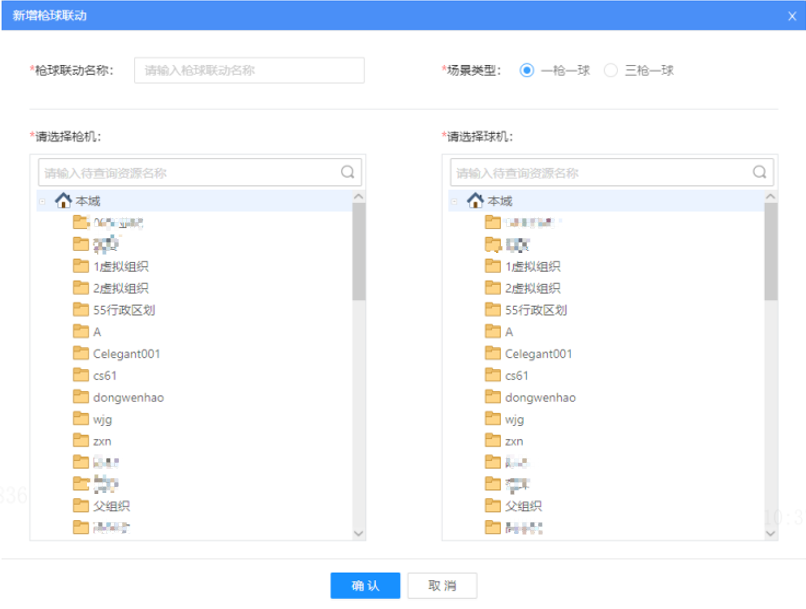Click home icon of 本域 in dome camera tree
This screenshot has width=806, height=609.
475,200
